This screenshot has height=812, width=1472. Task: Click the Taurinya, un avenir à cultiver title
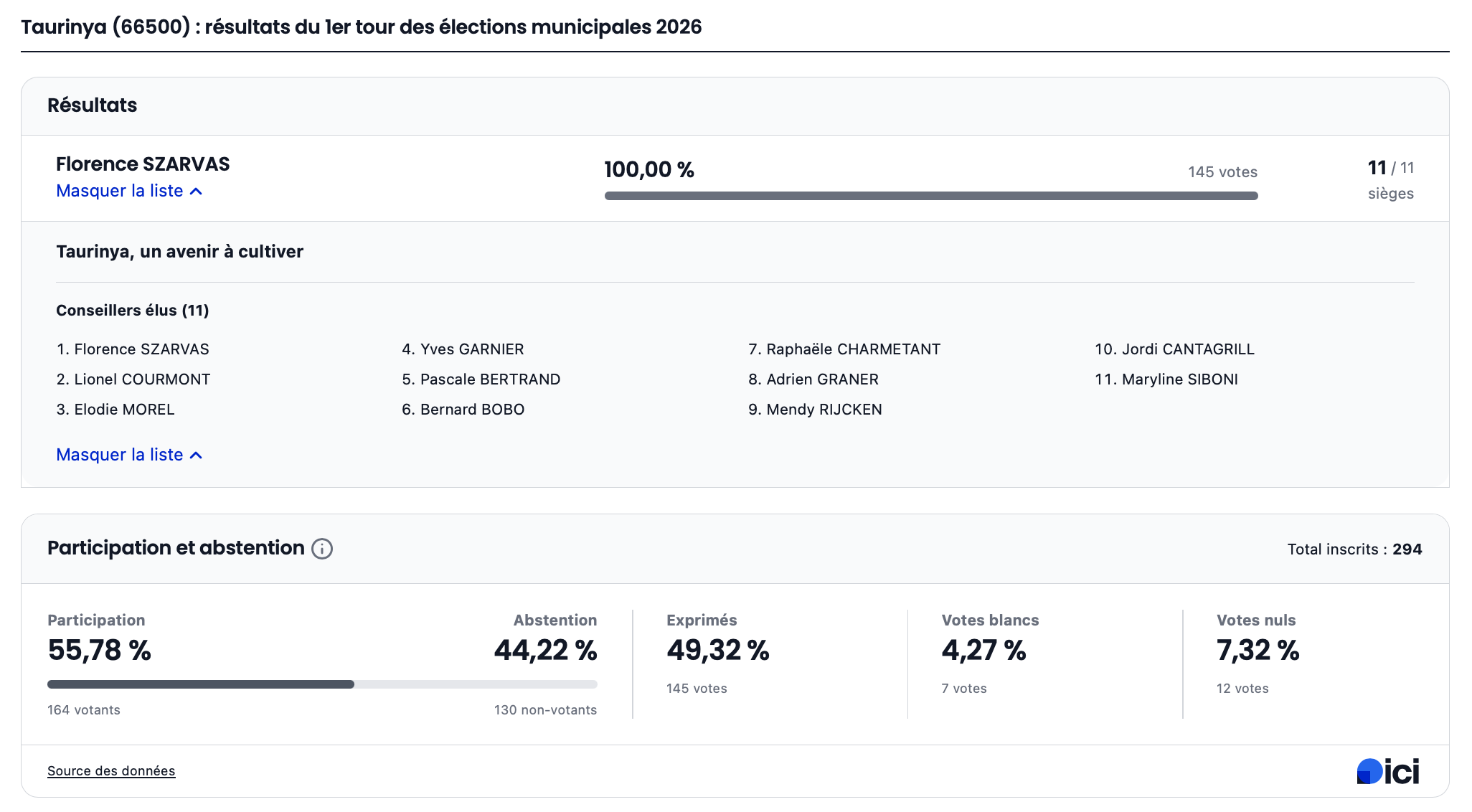[179, 252]
